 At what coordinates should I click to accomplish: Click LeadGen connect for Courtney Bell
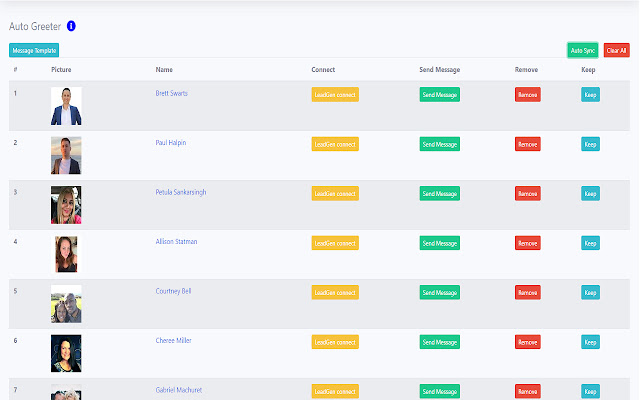(335, 292)
